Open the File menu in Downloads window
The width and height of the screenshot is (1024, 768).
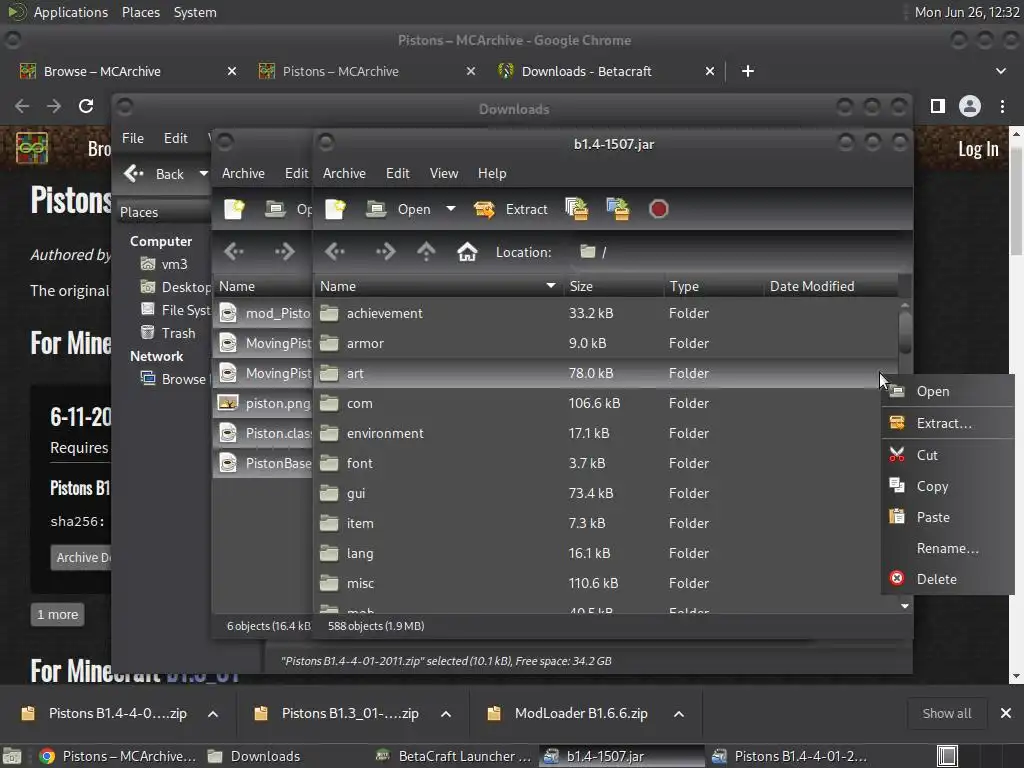(x=133, y=138)
